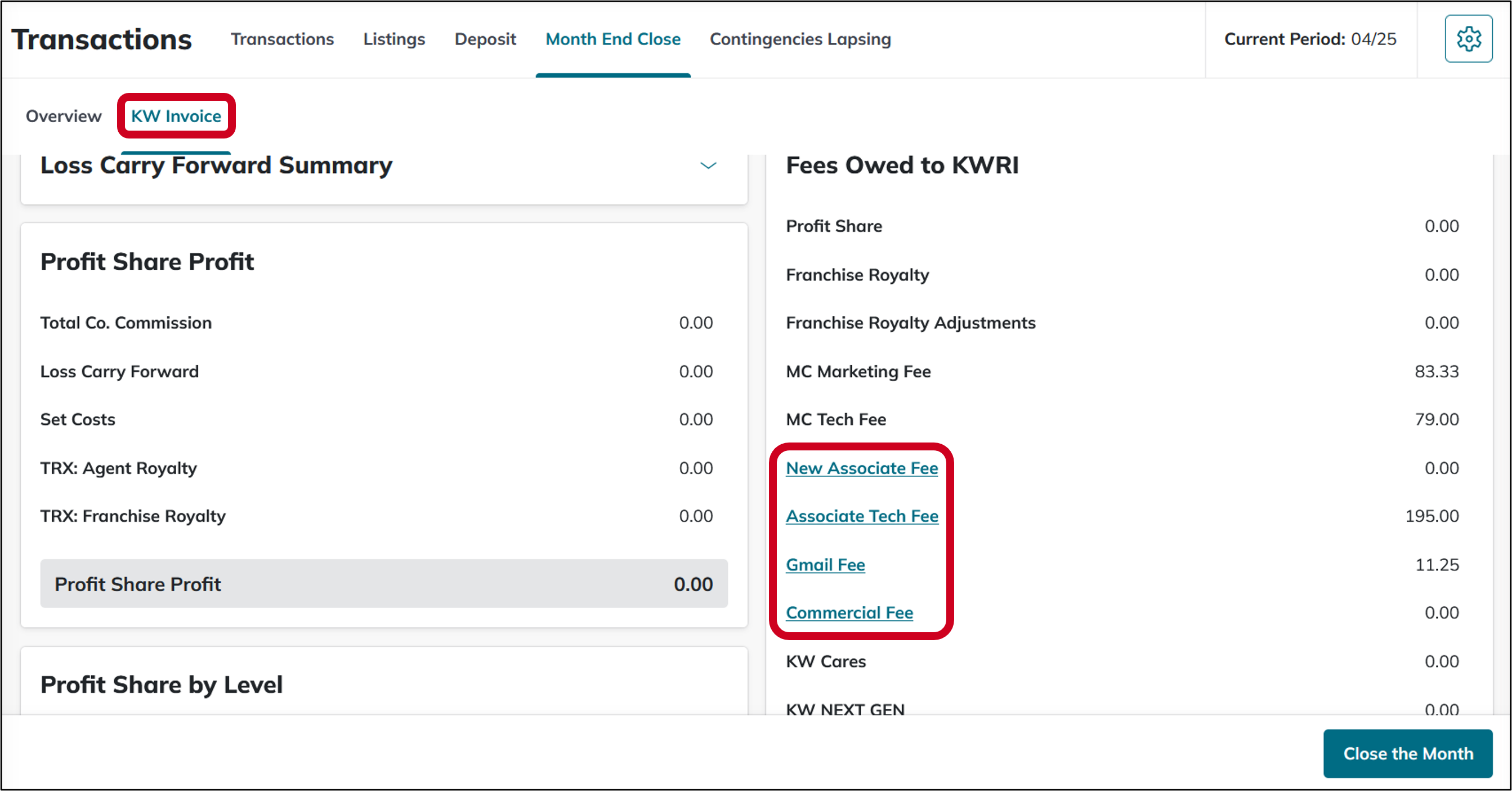Collapse the Loss Carry Forward Summary chevron
The width and height of the screenshot is (1512, 791).
tap(709, 166)
